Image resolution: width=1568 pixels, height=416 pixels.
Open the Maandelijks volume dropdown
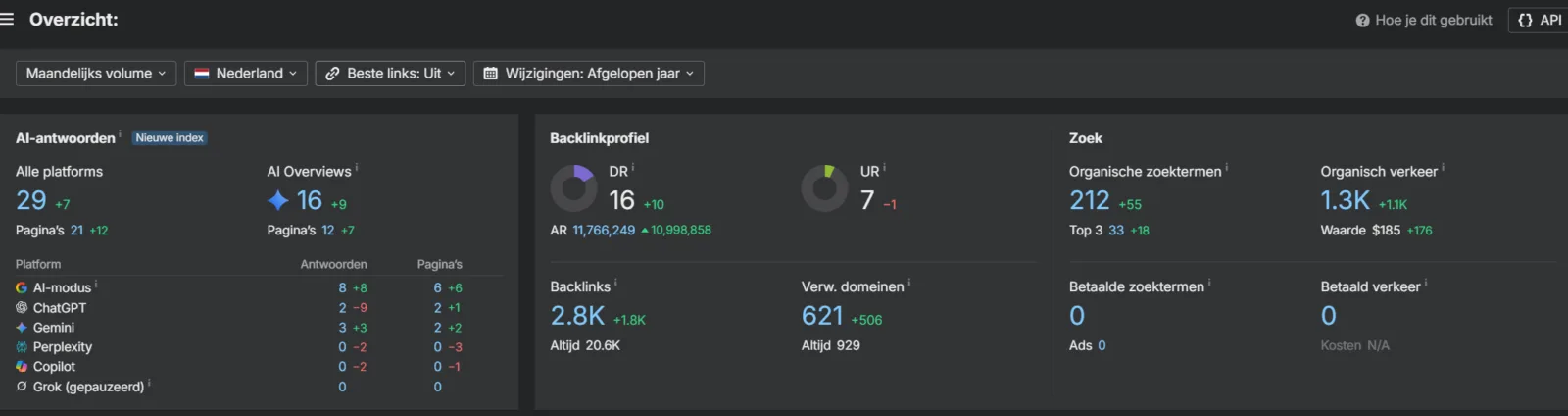coord(96,74)
